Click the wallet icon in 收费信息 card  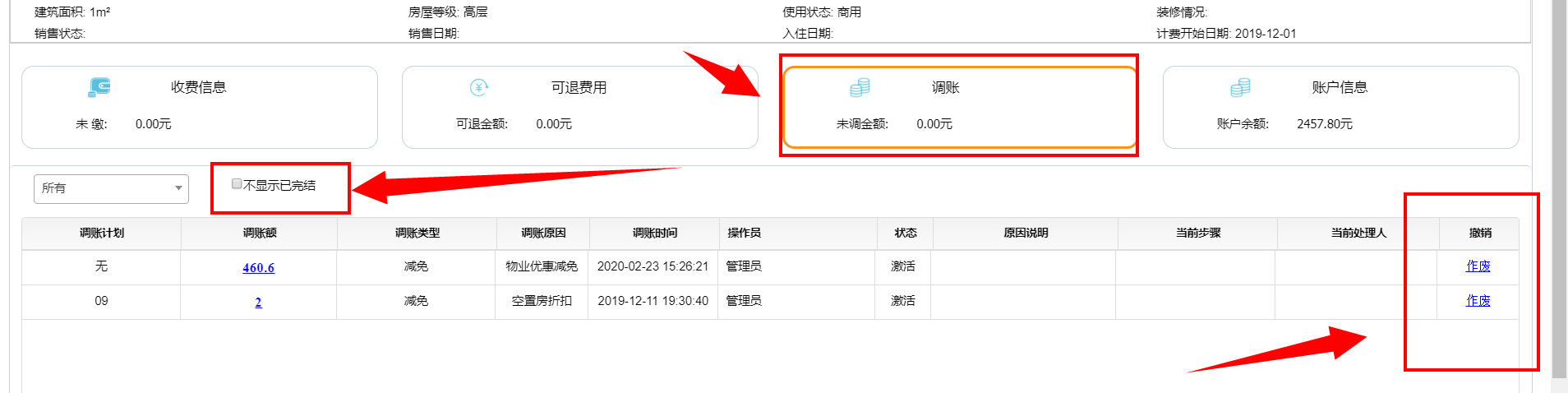click(99, 86)
